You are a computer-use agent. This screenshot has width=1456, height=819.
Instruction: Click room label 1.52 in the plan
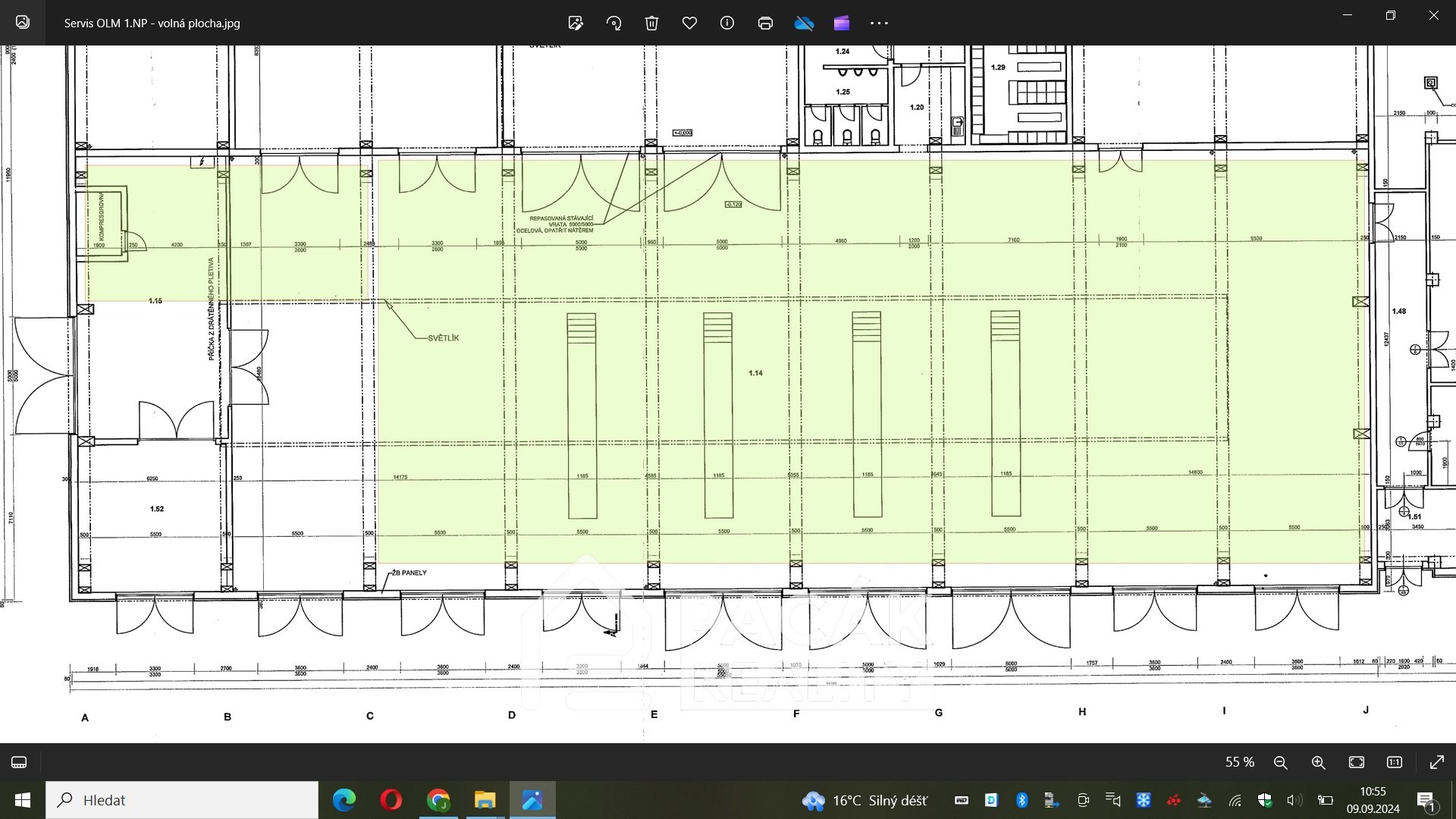(157, 509)
